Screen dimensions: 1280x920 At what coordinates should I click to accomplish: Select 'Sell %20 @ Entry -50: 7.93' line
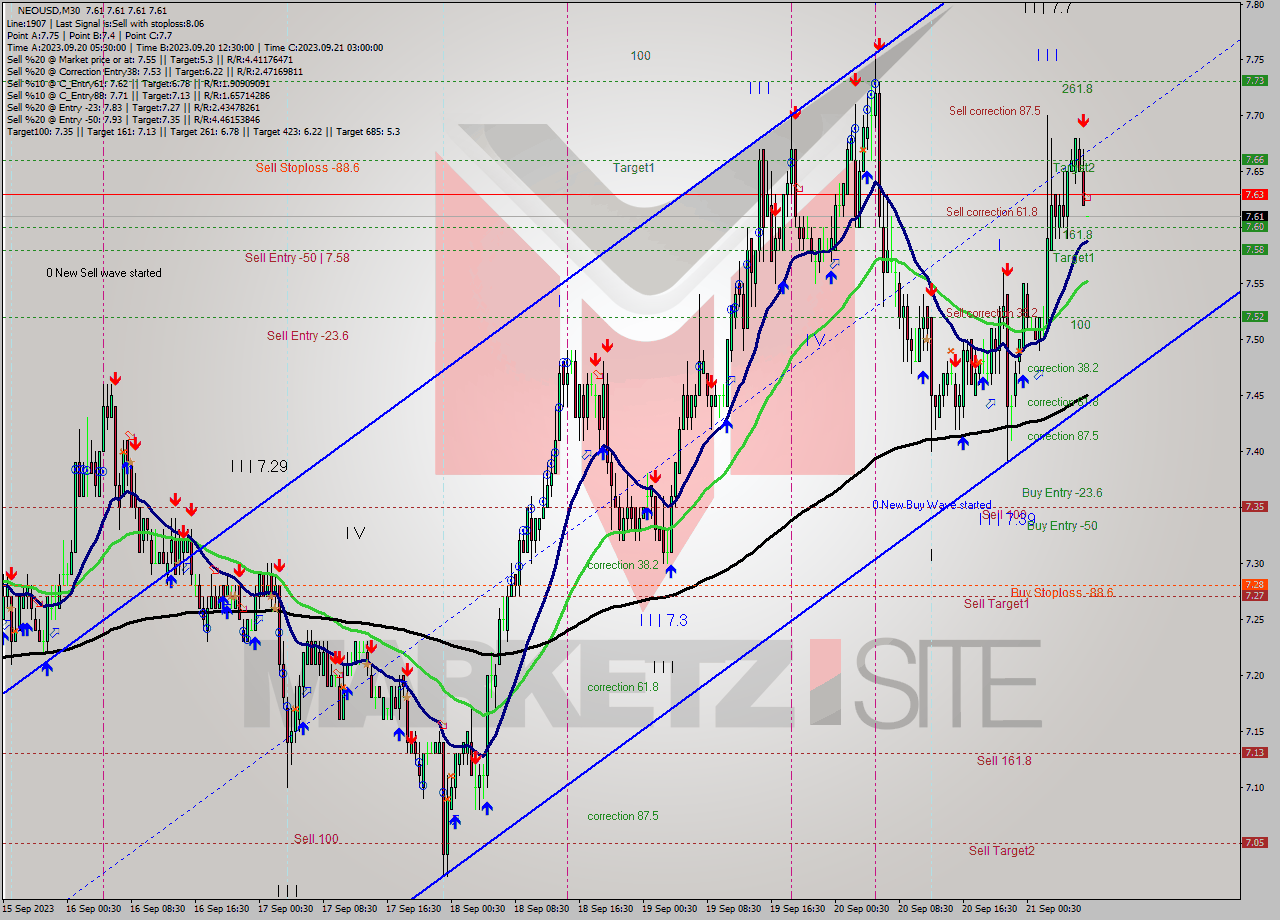tap(135, 119)
